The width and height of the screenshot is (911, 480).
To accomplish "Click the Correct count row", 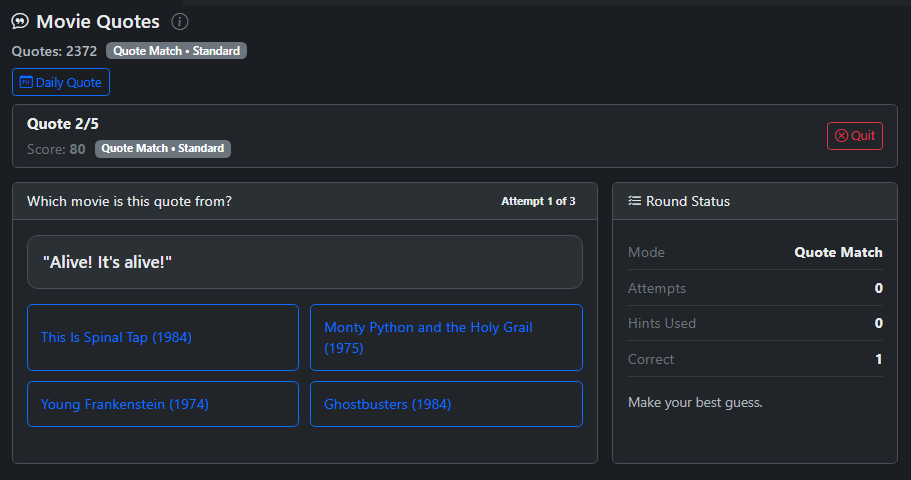I will [x=754, y=359].
